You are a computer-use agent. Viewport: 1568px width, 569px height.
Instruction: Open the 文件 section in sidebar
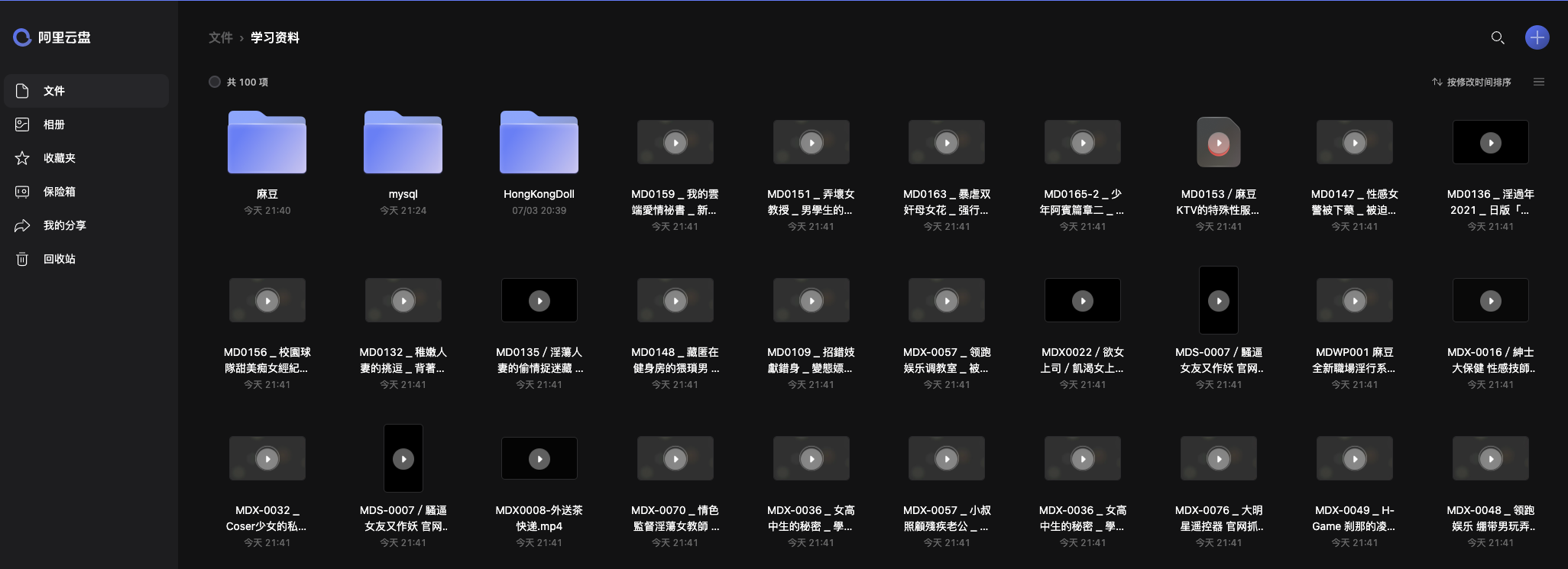tap(86, 91)
